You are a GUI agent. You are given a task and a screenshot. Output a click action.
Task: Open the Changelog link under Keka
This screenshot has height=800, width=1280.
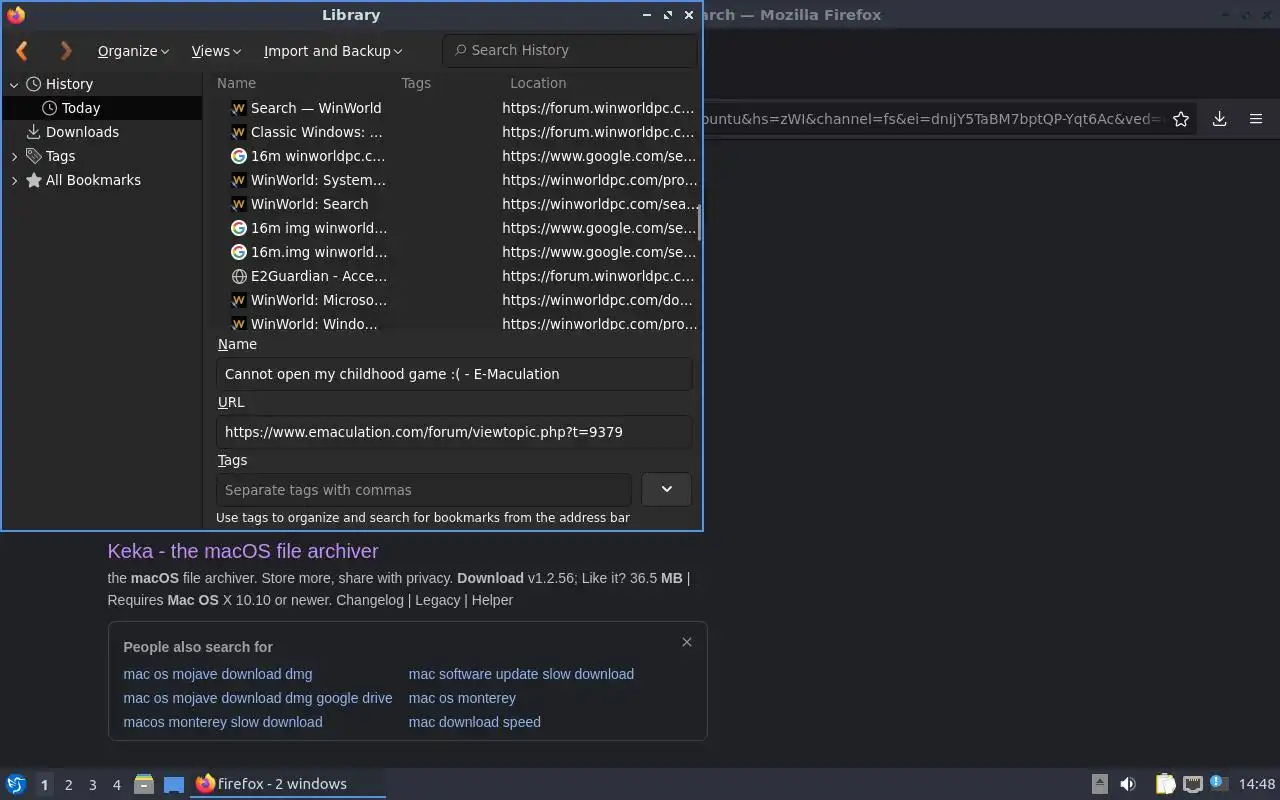pos(370,600)
